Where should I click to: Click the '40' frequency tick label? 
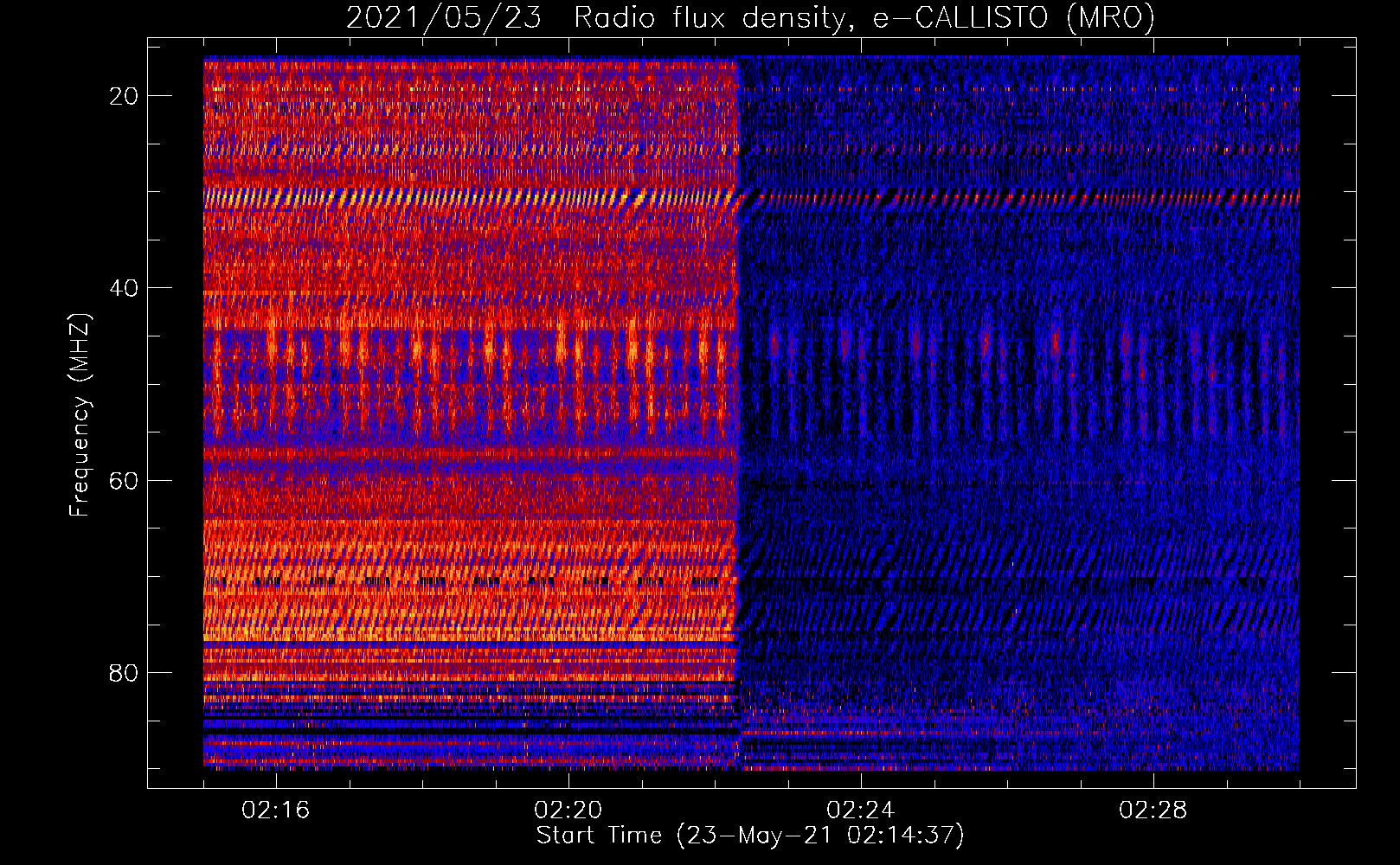tap(125, 287)
